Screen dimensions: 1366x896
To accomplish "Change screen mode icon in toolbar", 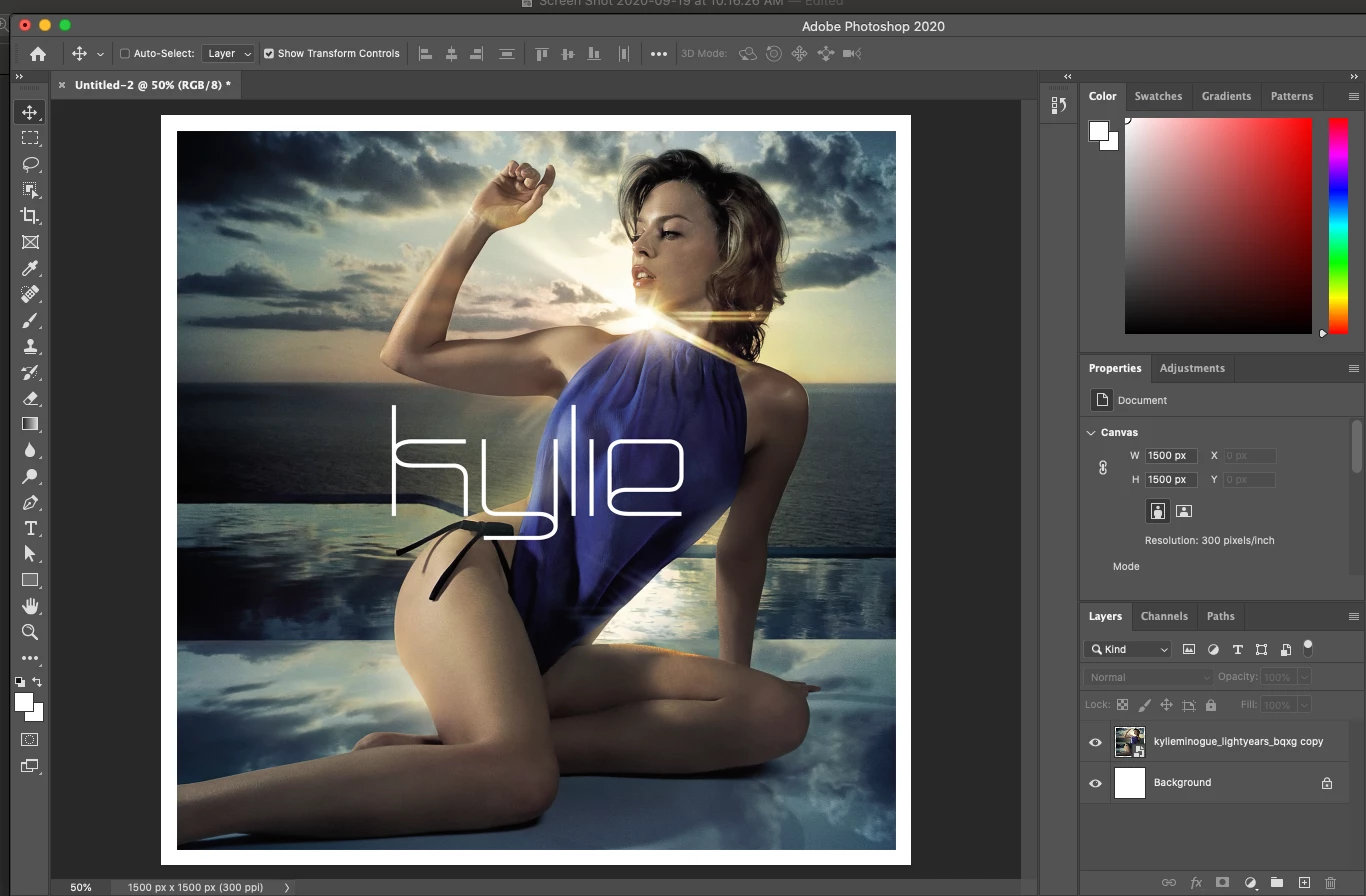I will point(30,766).
